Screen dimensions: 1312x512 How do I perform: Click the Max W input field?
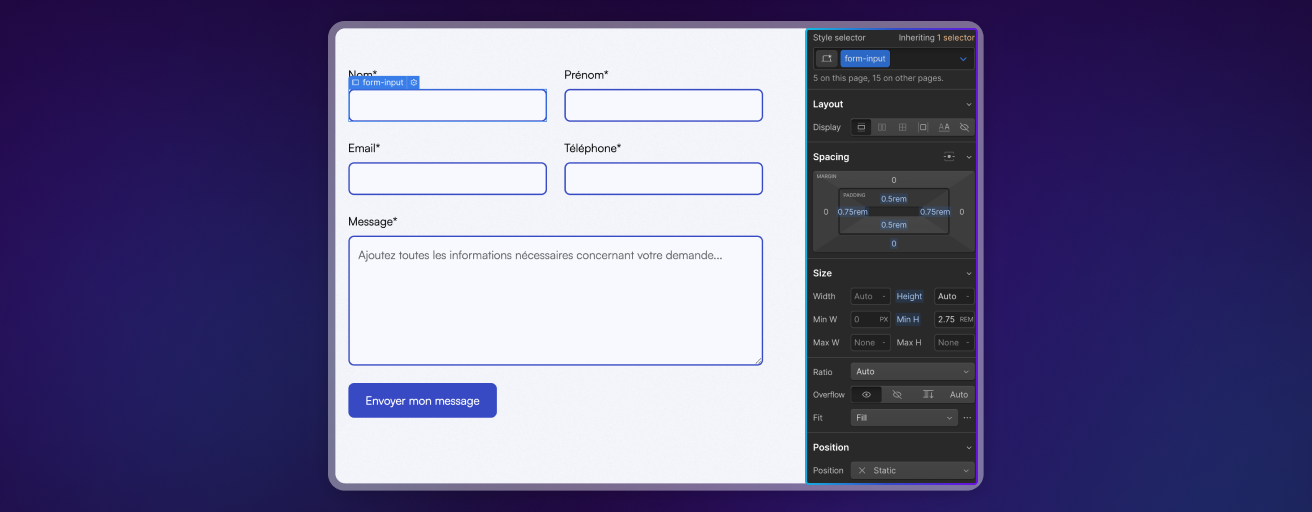pyautogui.click(x=870, y=342)
